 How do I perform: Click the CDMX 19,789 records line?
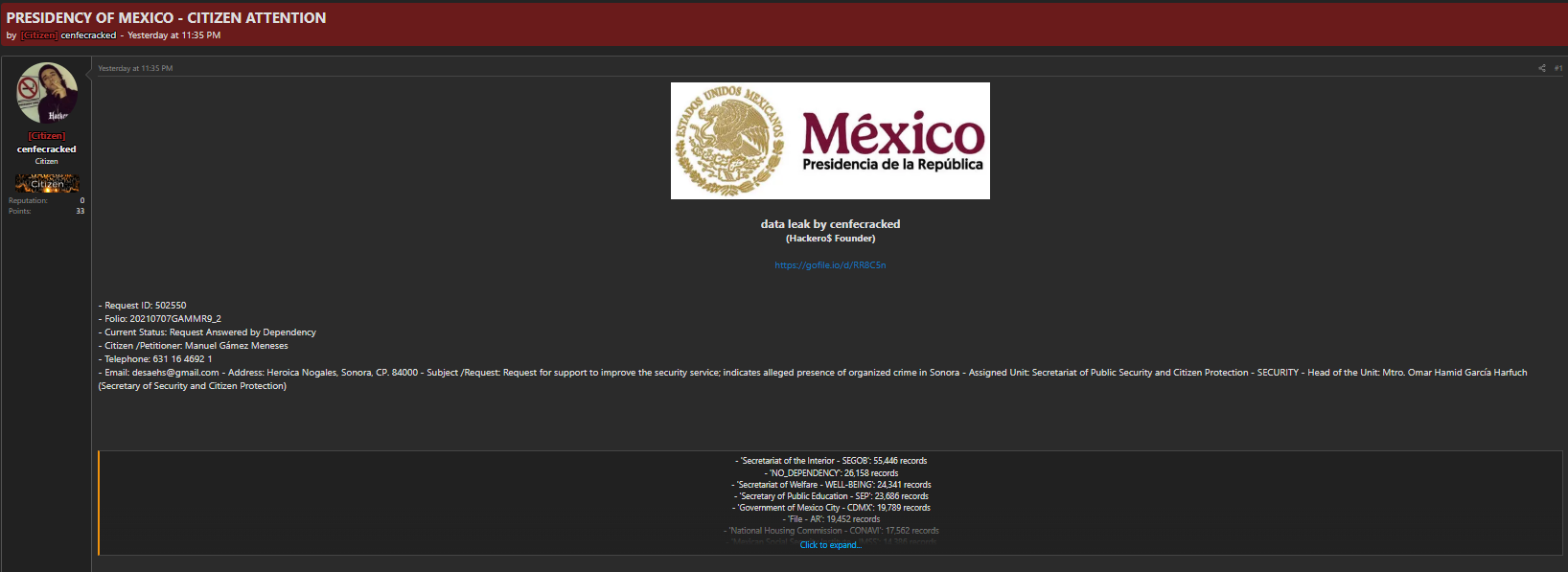[x=830, y=508]
